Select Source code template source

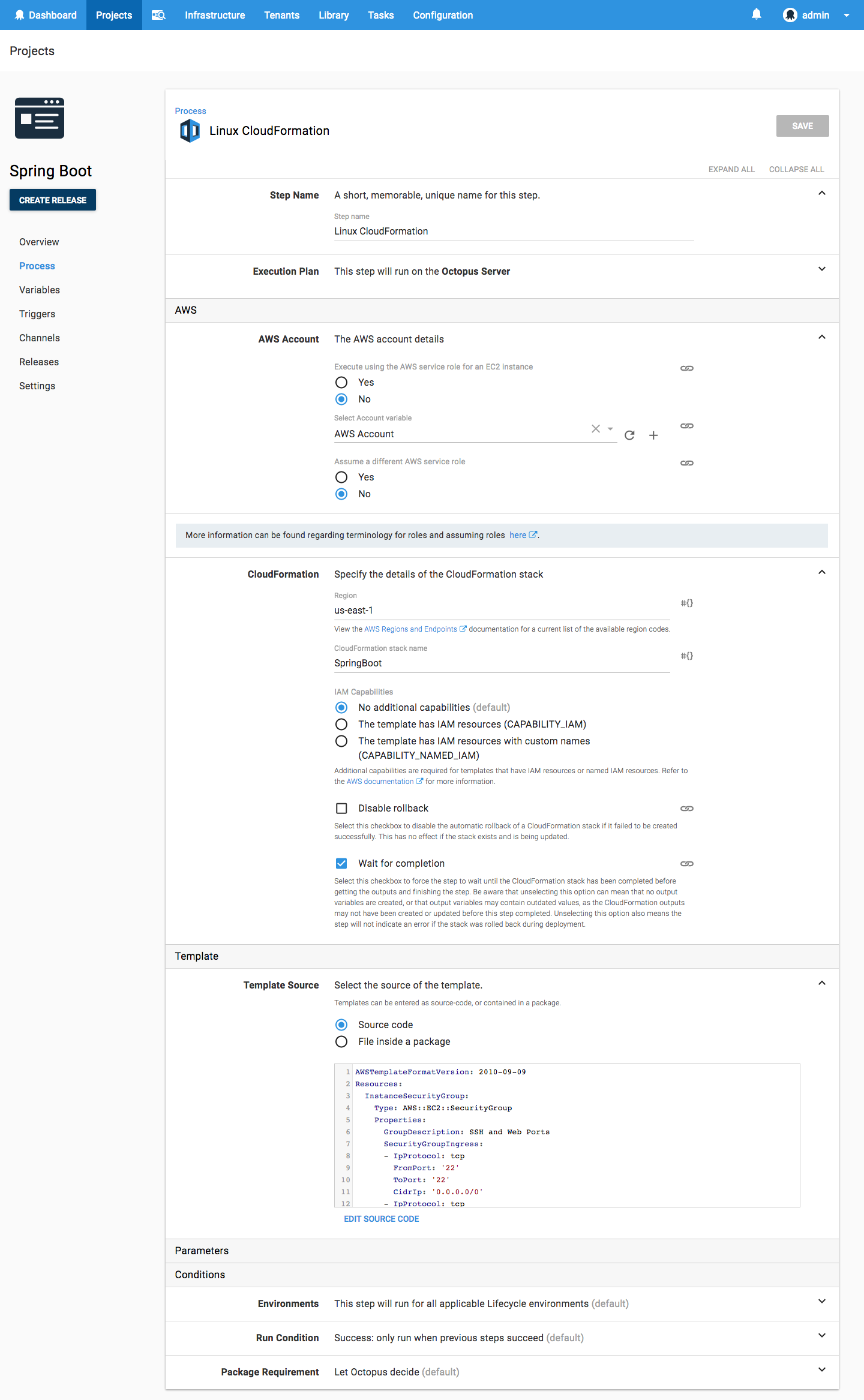click(x=341, y=1025)
